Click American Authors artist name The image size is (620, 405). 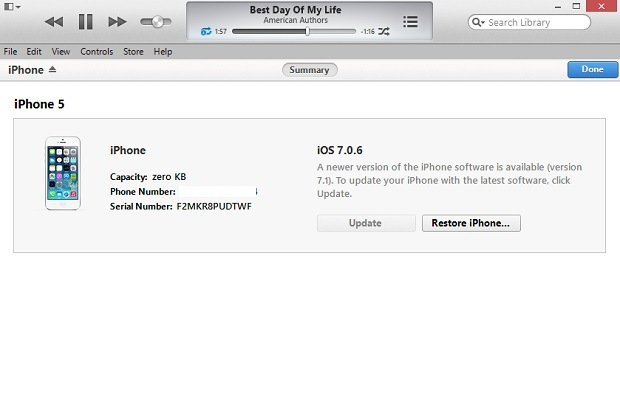pyautogui.click(x=295, y=20)
